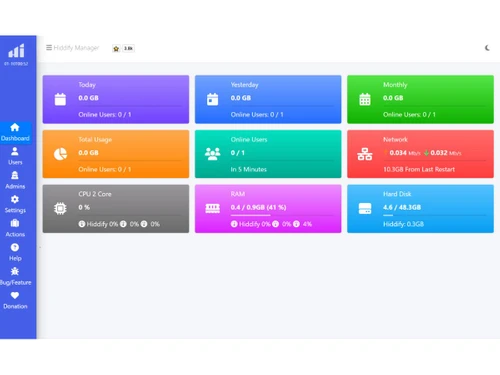This screenshot has height=375, width=500.
Task: Click the RAM usage progress bar
Action: click(282, 215)
